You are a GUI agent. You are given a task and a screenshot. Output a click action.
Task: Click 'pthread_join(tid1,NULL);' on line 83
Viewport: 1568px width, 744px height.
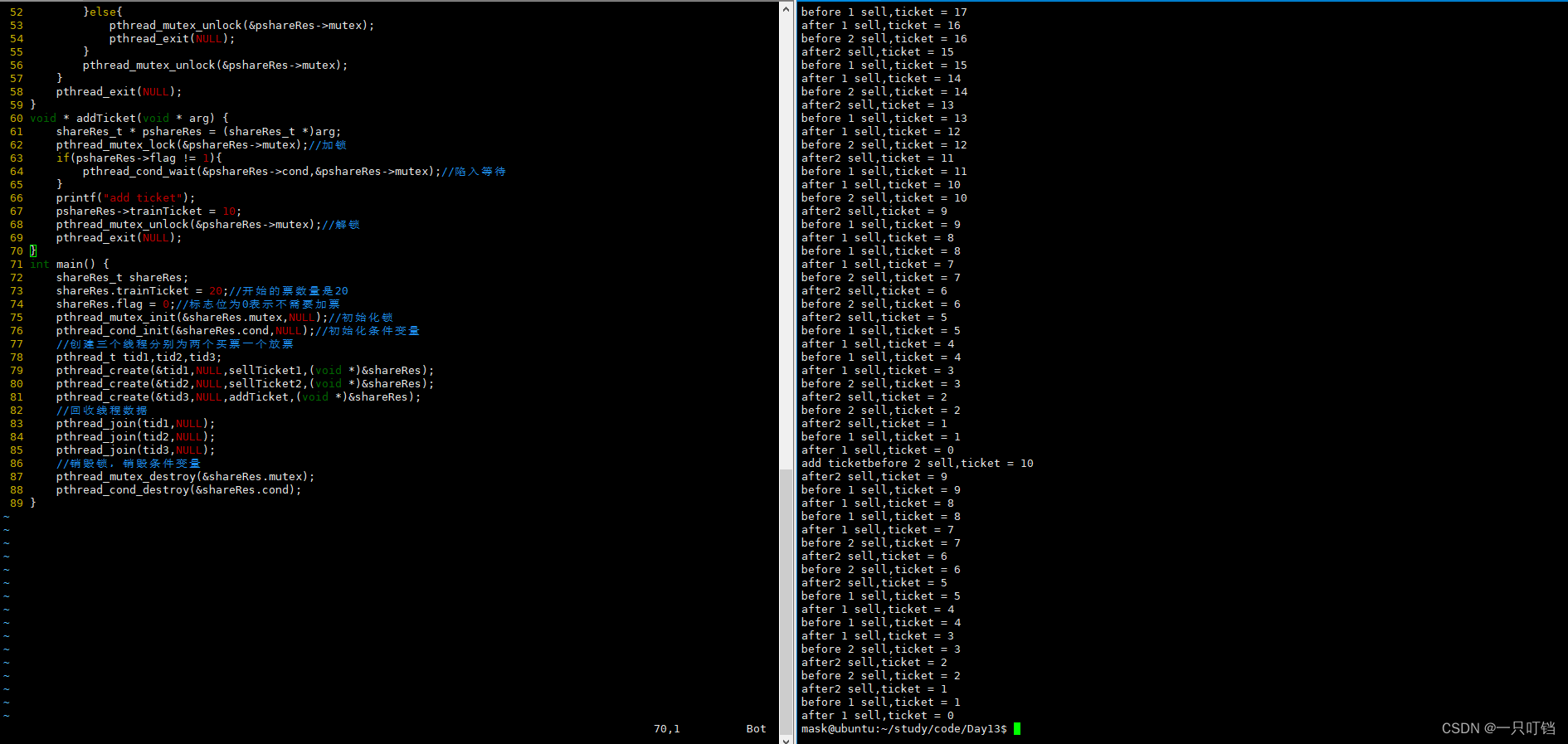(135, 424)
